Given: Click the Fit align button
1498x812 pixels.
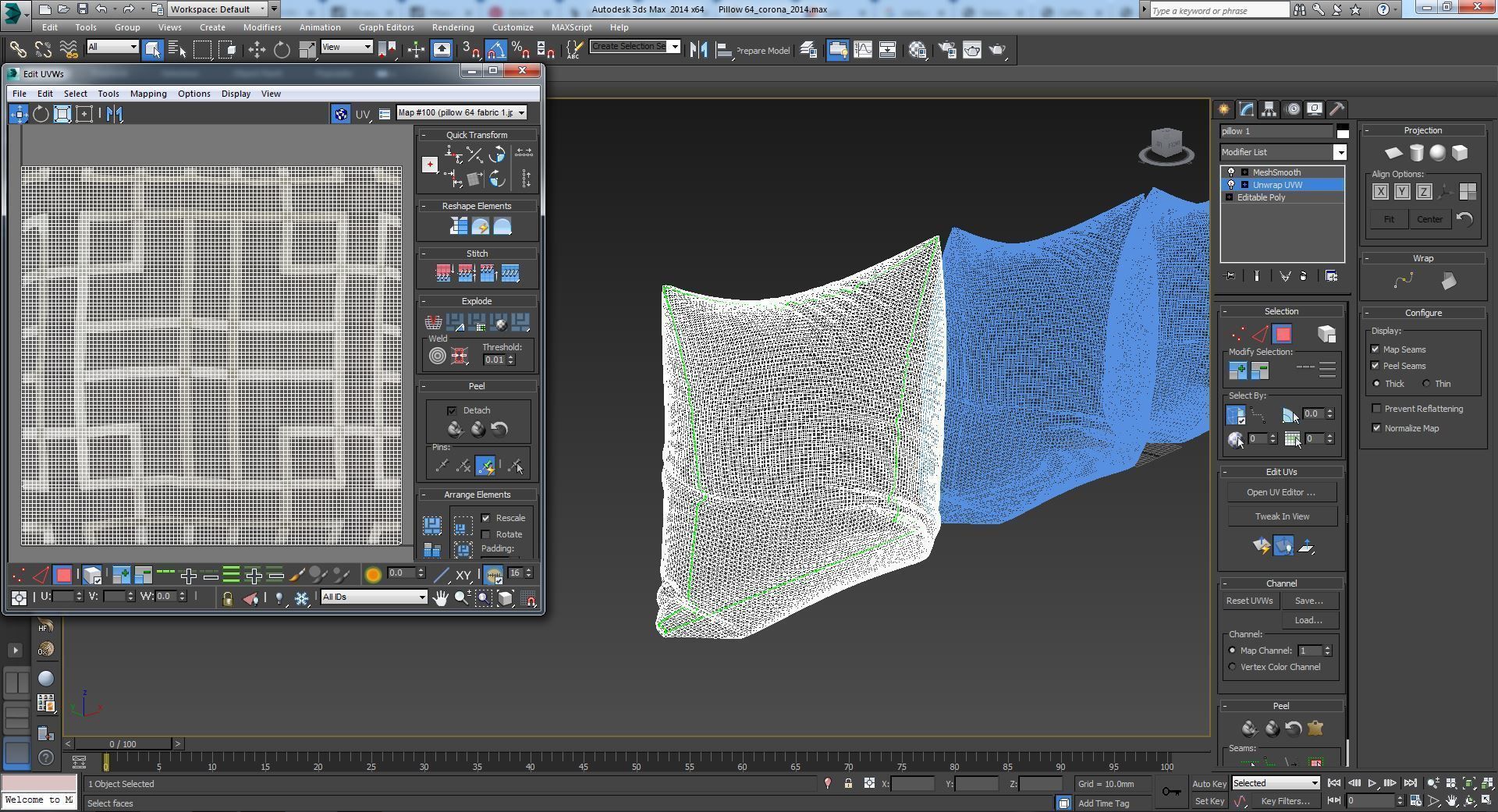Looking at the screenshot, I should (x=1389, y=219).
